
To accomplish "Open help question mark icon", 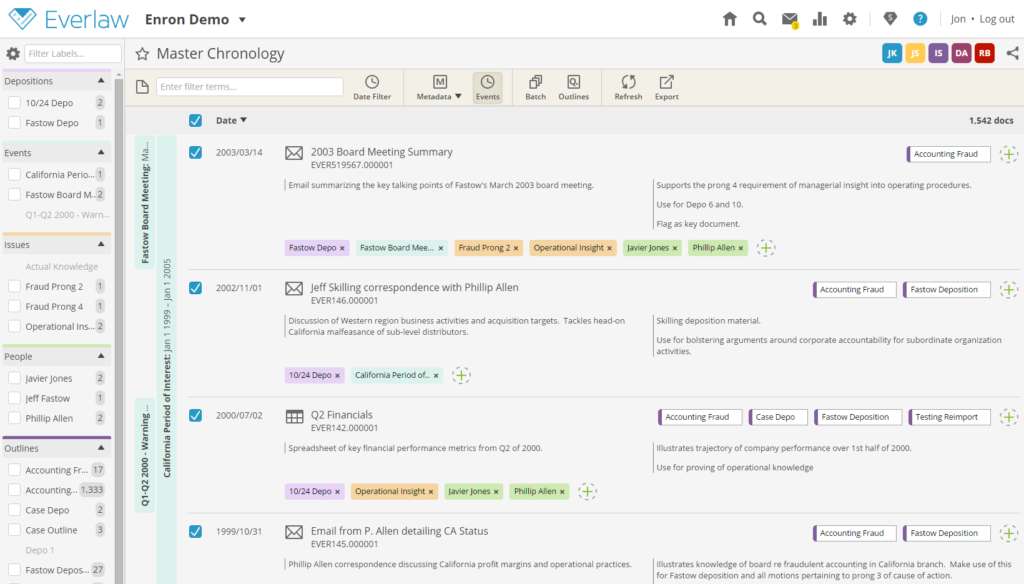I will 920,19.
